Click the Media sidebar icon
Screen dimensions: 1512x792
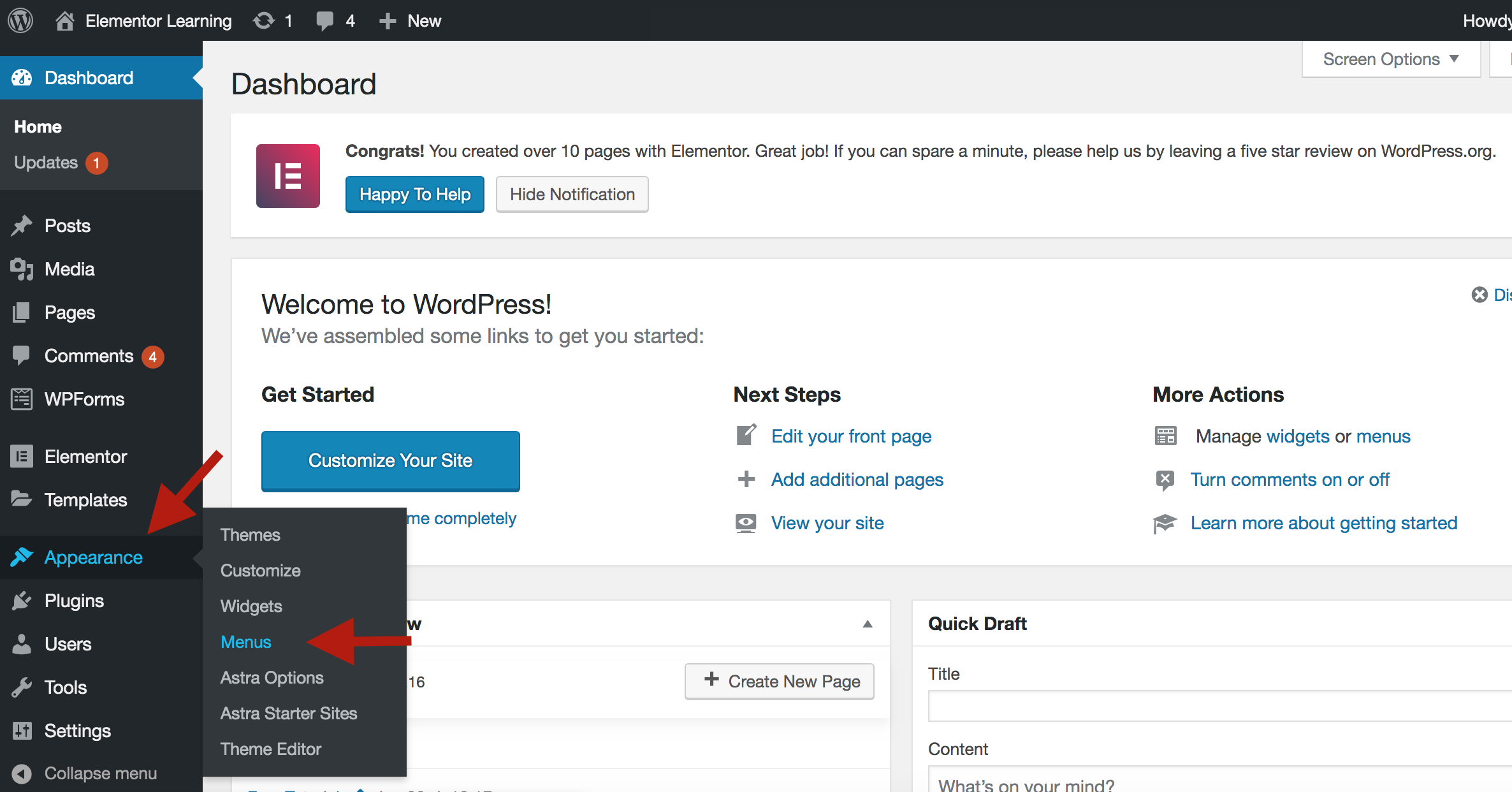22,269
